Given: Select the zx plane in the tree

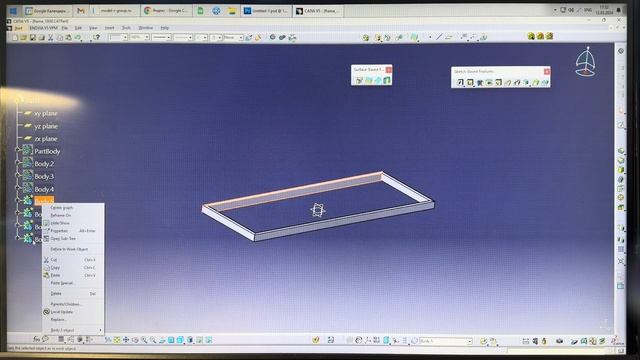Looking at the screenshot, I should coord(46,139).
